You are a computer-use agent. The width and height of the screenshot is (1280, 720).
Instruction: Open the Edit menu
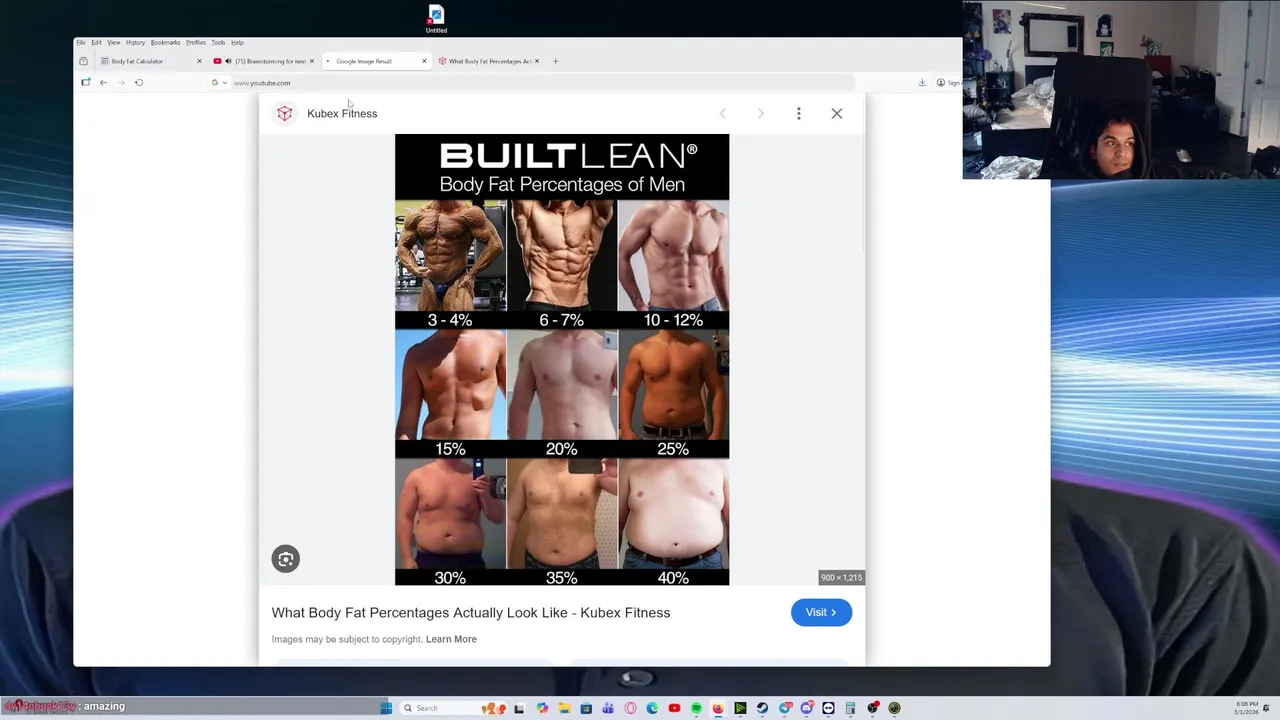[96, 43]
